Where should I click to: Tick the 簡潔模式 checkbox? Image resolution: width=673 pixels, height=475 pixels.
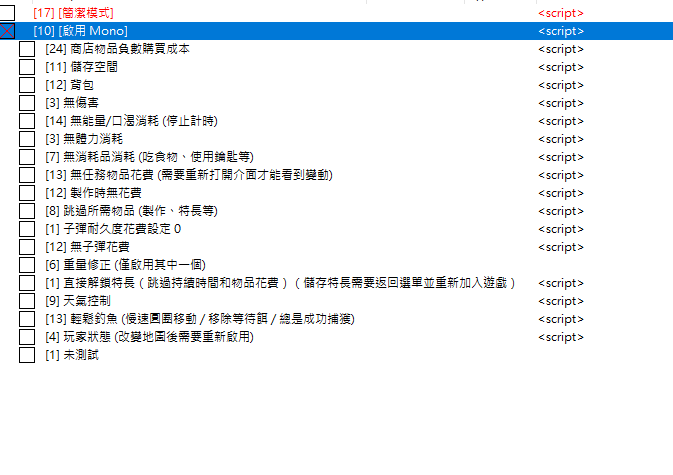8,13
